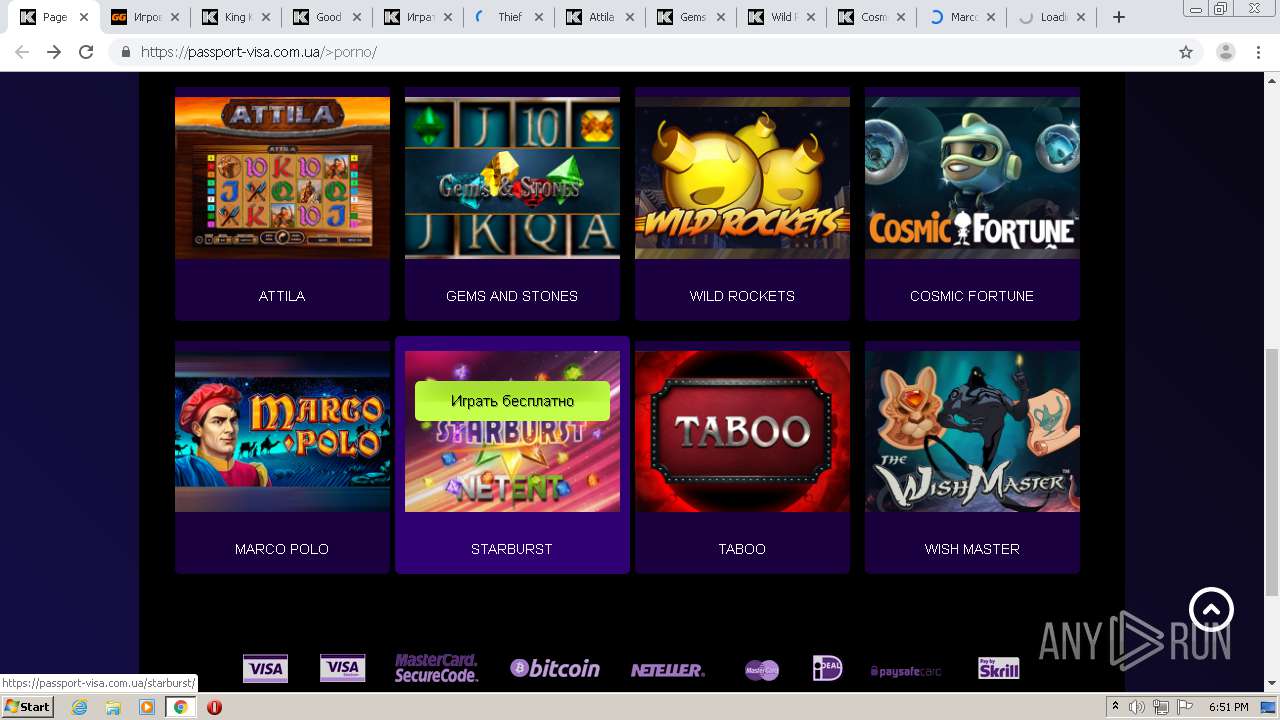Click the Играть бесплатно button on Starburst
Viewport: 1280px width, 720px height.
tap(512, 401)
